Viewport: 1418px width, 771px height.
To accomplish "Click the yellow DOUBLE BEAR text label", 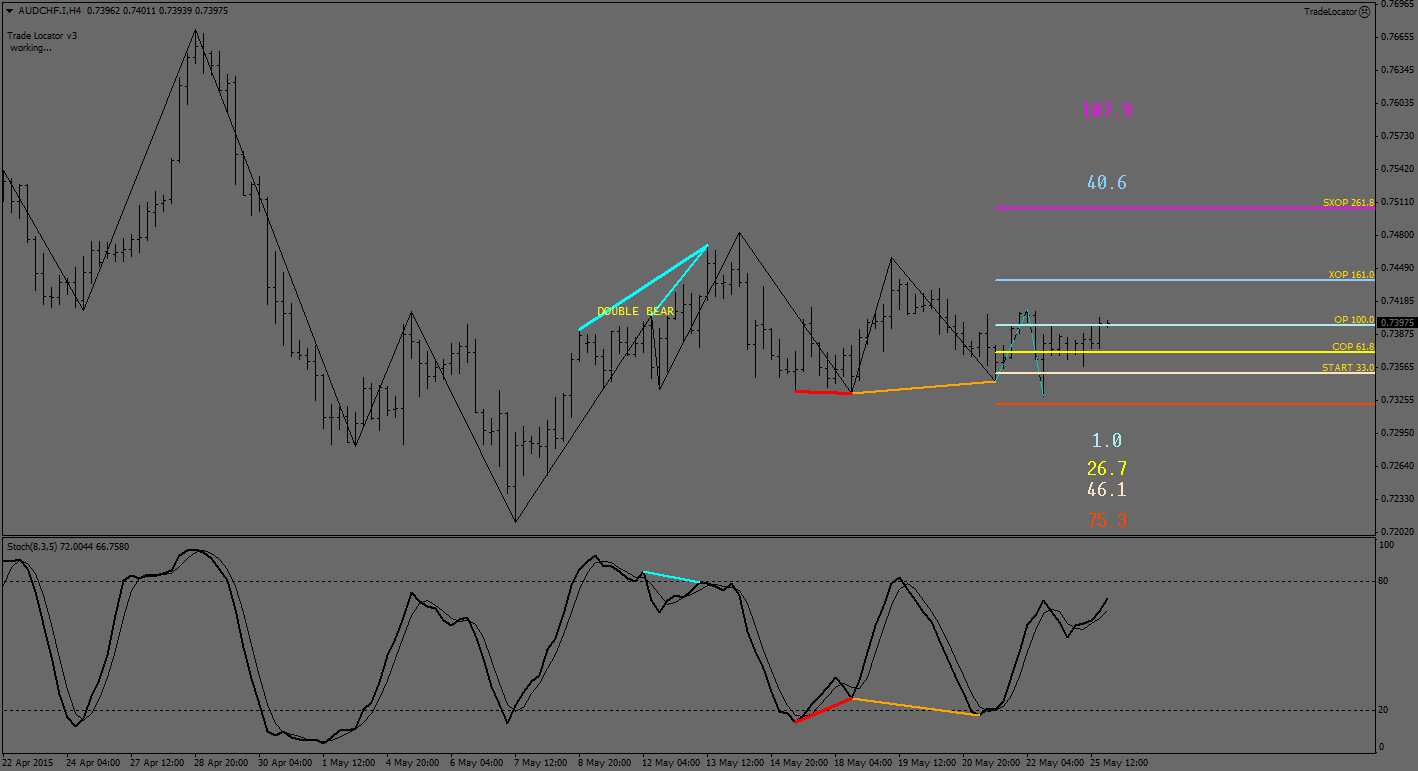I will [x=635, y=312].
